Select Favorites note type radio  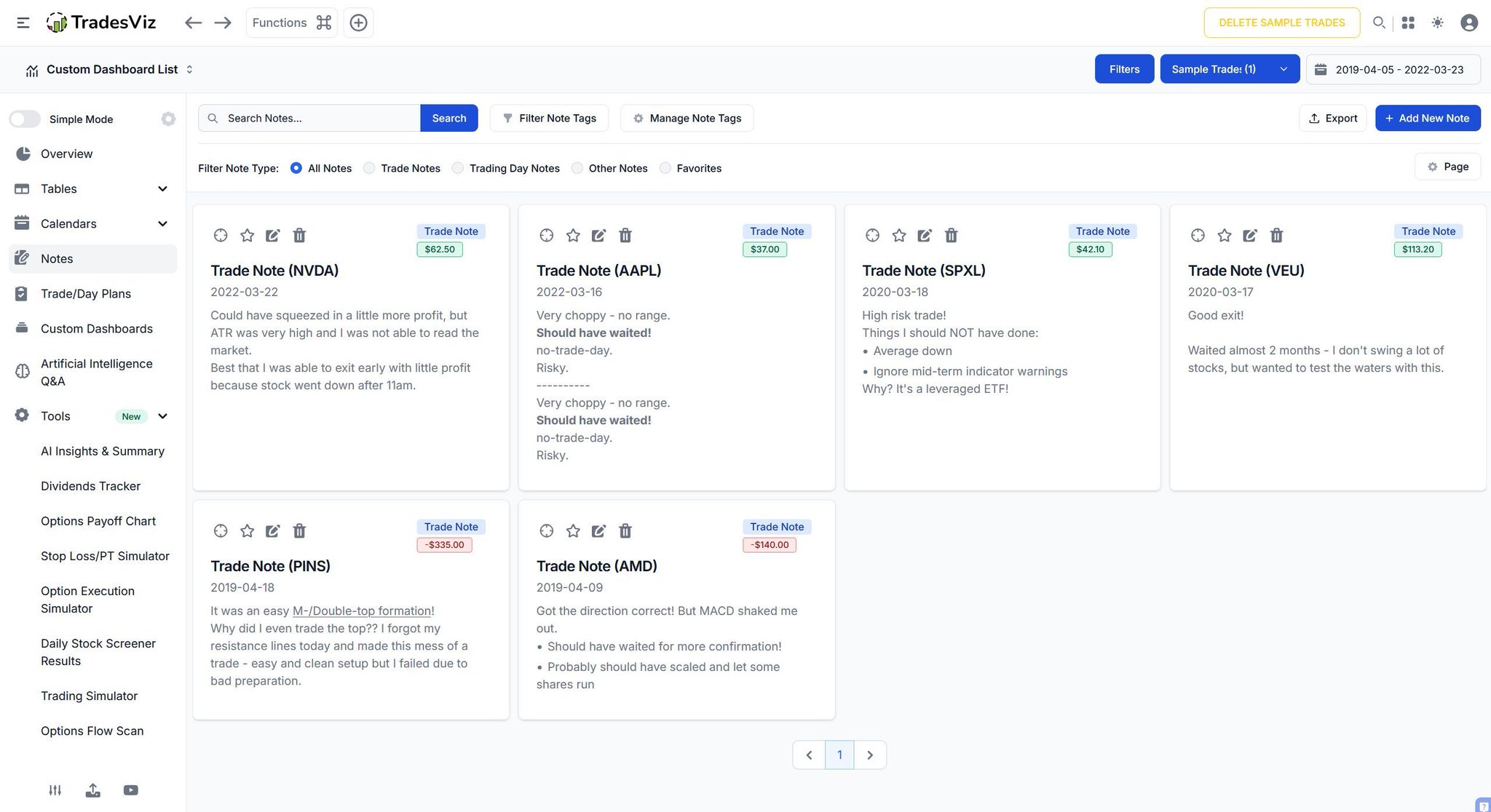(665, 168)
